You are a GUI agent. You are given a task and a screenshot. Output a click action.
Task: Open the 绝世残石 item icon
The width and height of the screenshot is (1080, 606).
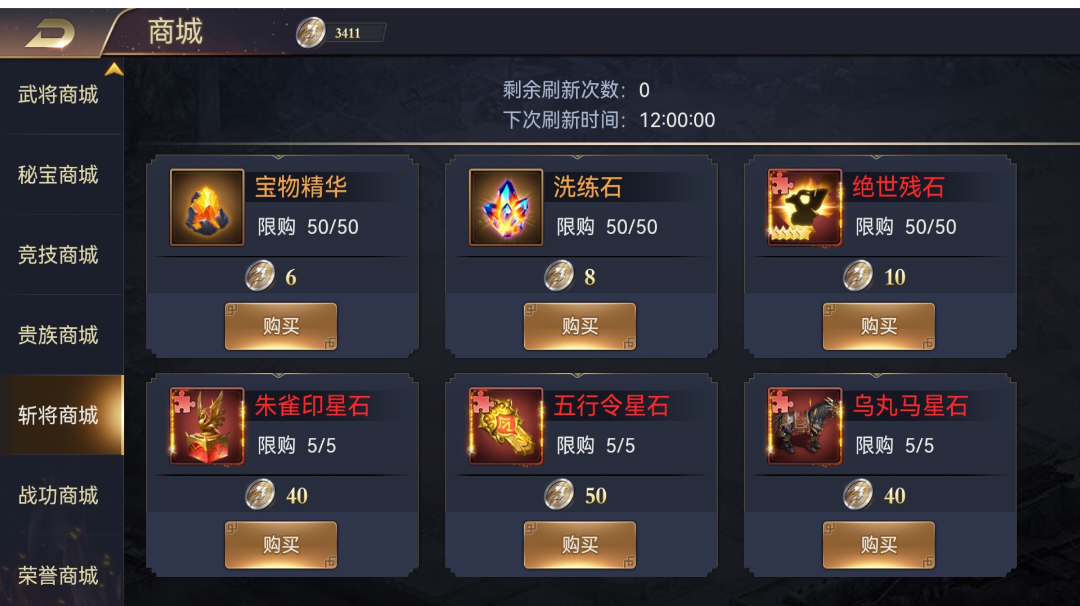[804, 207]
